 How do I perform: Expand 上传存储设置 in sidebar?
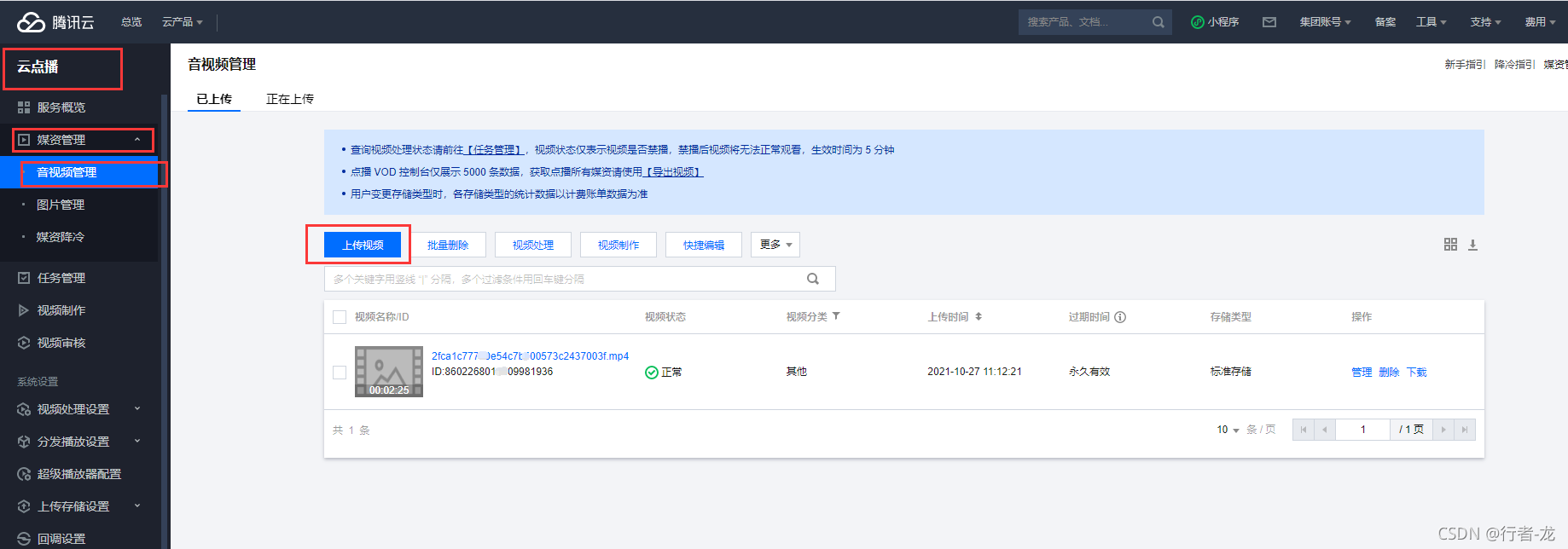(137, 506)
